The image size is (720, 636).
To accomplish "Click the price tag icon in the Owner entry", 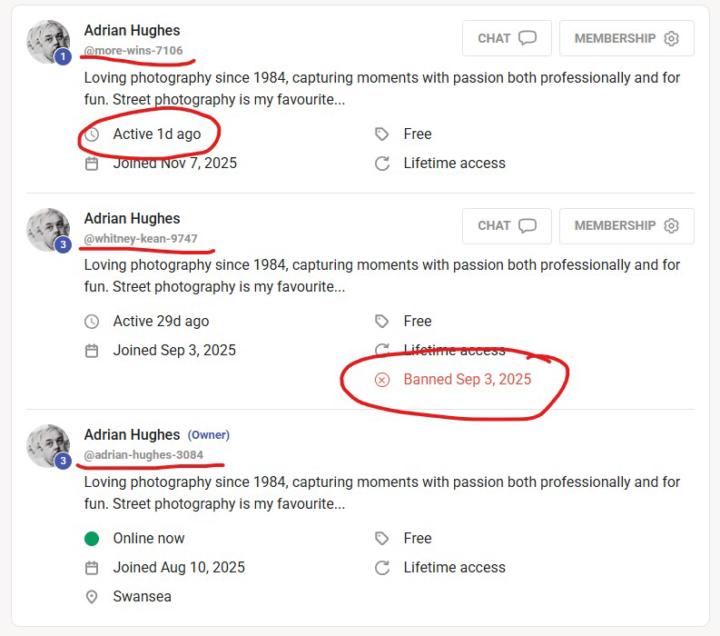I will [382, 538].
